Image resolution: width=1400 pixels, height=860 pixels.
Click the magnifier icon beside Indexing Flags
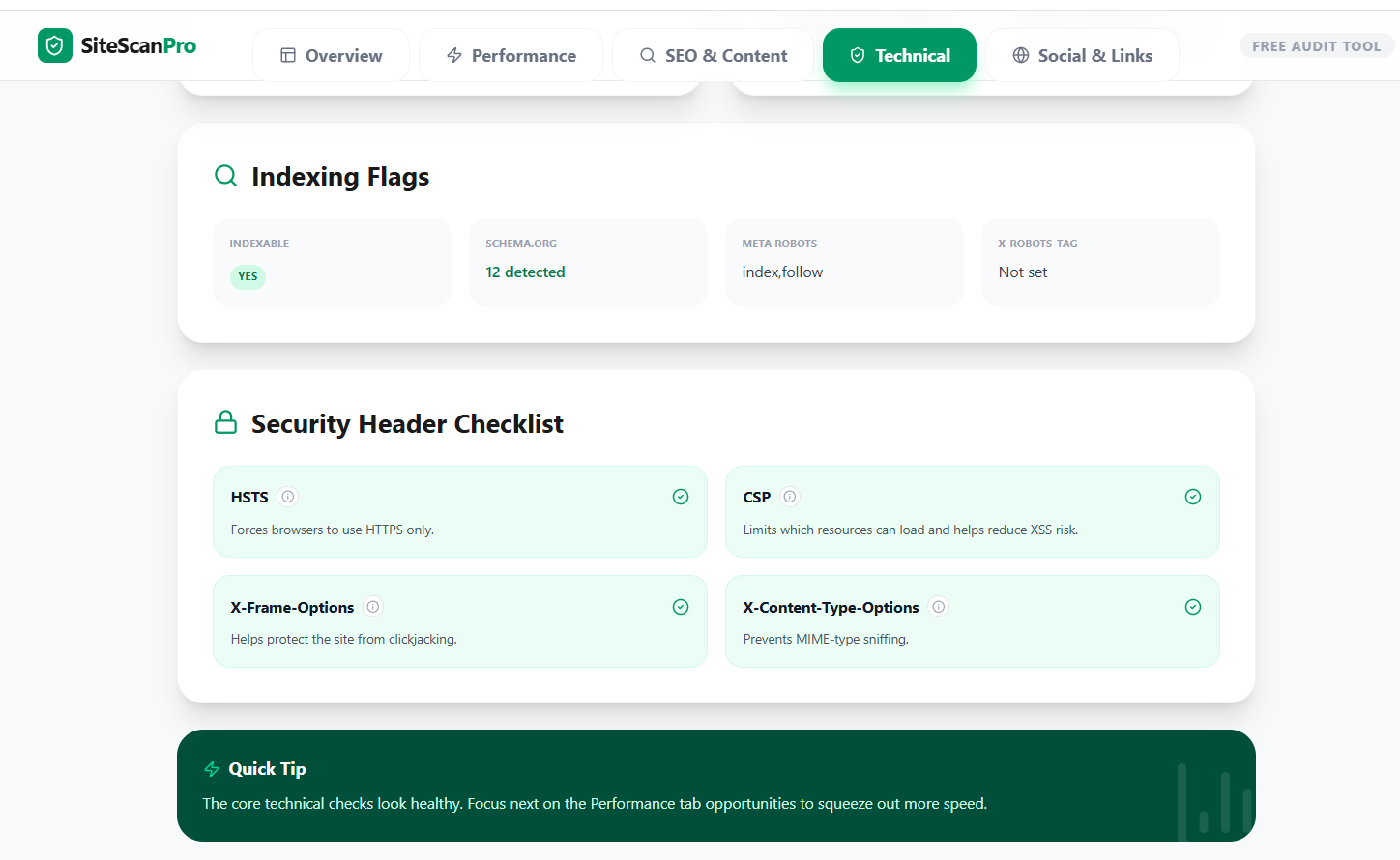[x=225, y=175]
